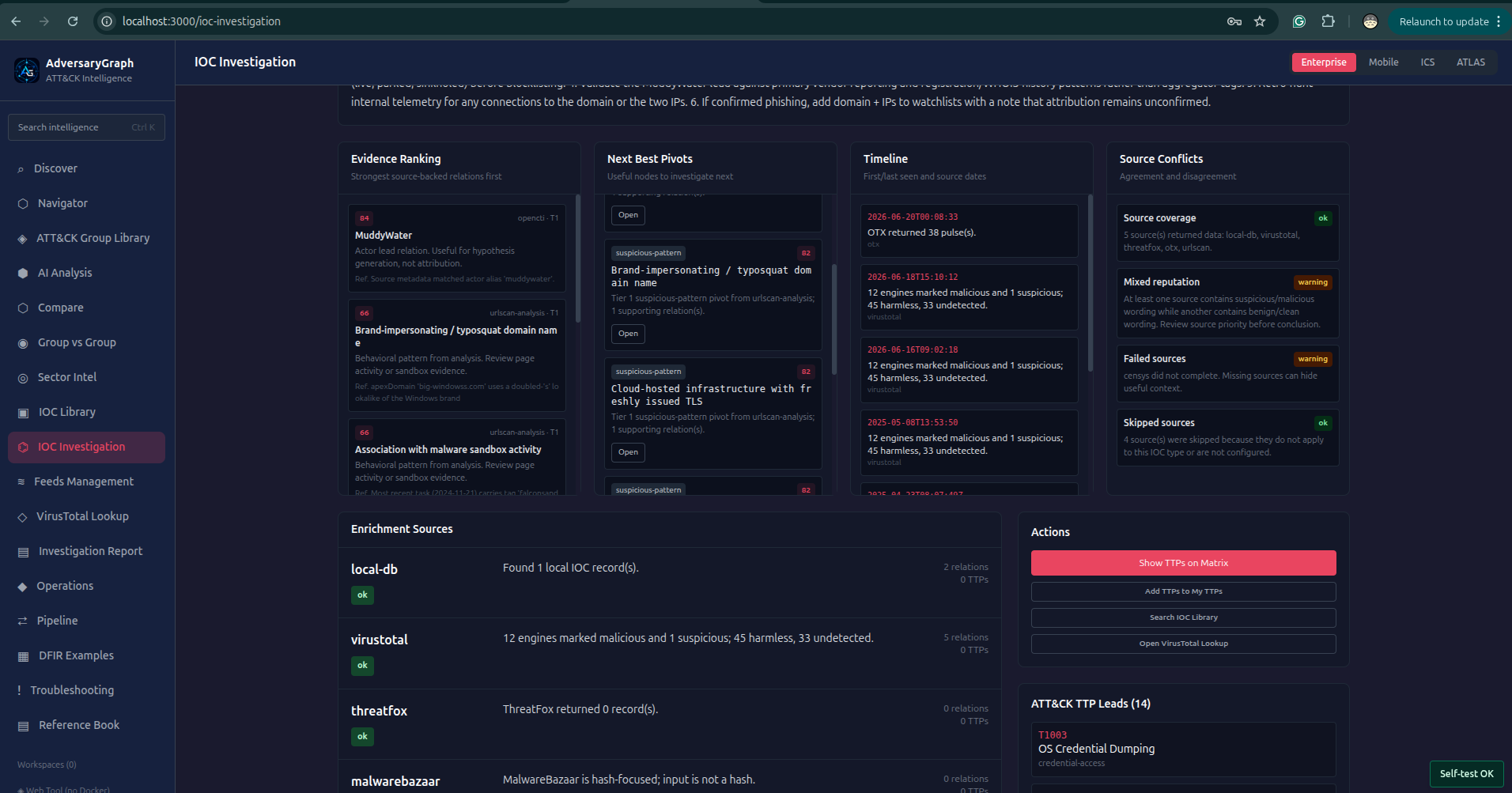Click the Evidence Ranking panel scrollbar
This screenshot has width=1512, height=793.
(578, 259)
